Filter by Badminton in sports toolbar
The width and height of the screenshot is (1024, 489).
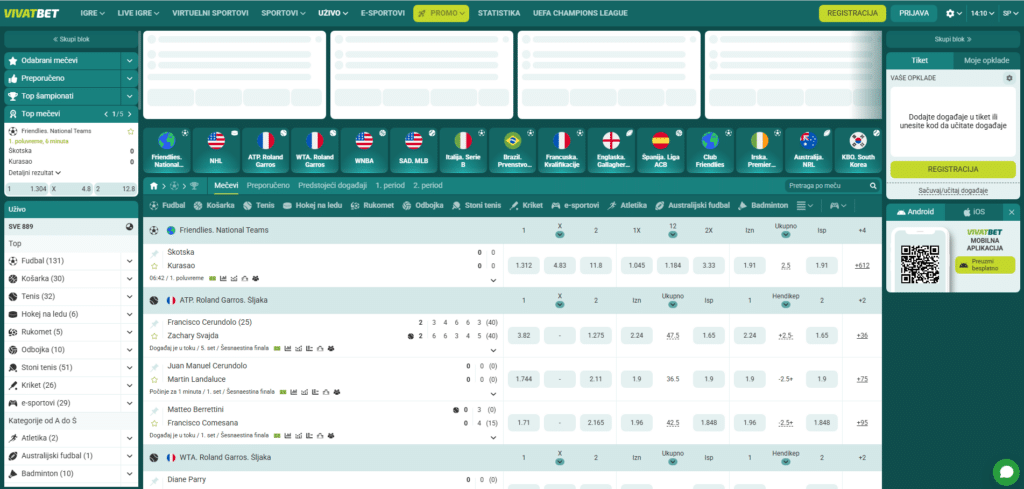point(762,205)
